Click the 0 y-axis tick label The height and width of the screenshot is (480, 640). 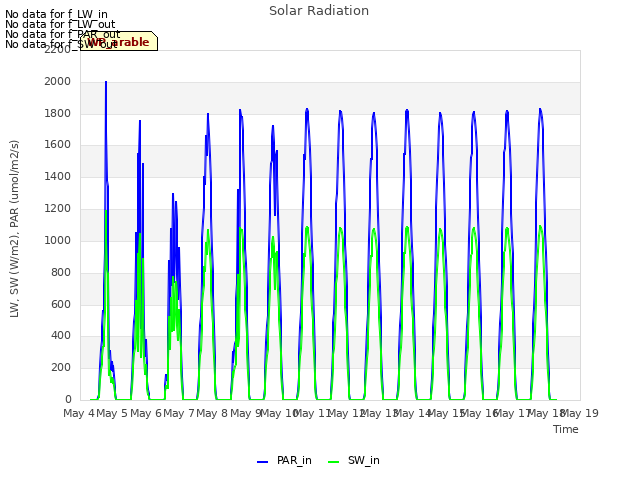[x=68, y=400]
